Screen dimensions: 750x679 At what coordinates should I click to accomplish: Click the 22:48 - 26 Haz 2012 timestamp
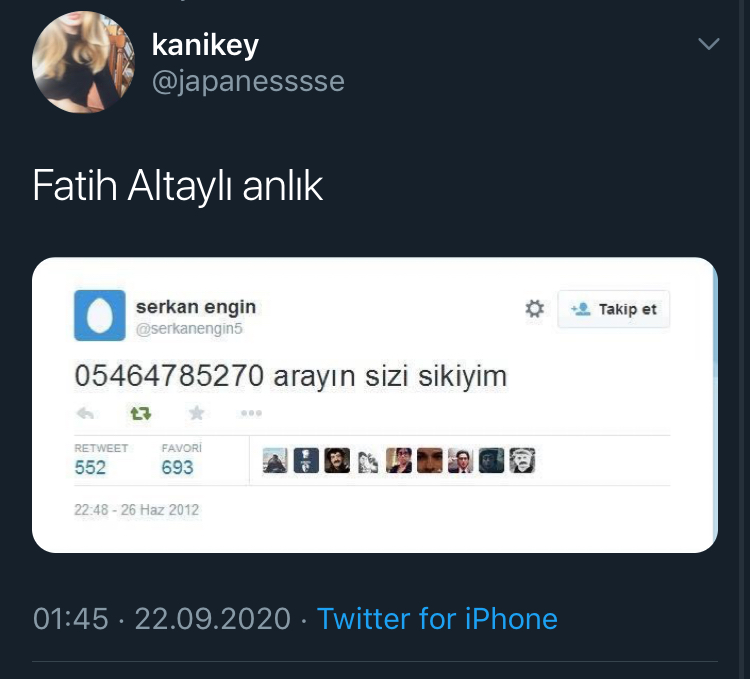[136, 510]
